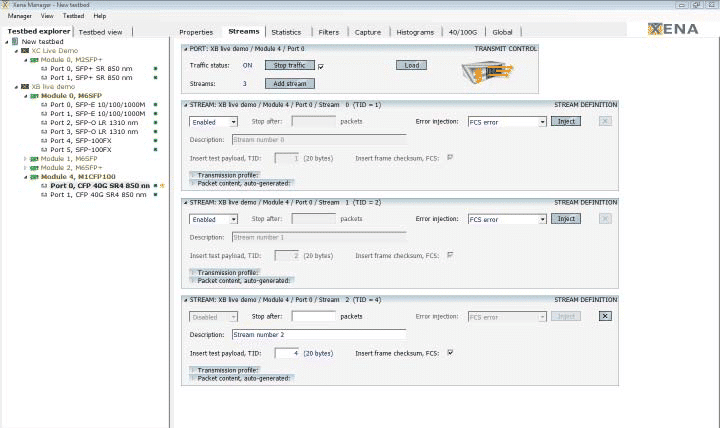
Task: Delete Stream 2 using its X button
Action: [605, 316]
